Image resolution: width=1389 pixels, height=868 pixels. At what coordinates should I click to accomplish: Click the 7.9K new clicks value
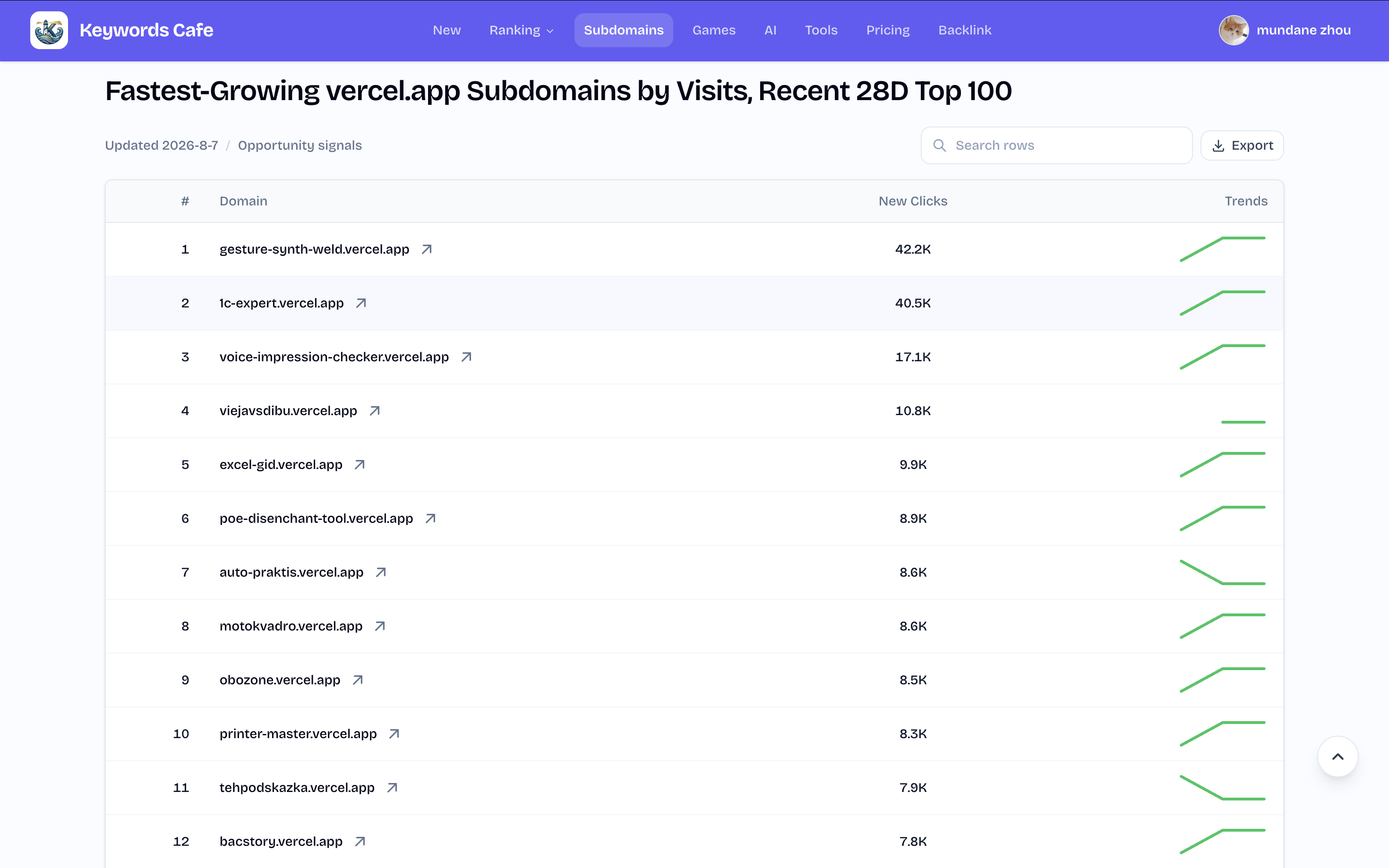[x=913, y=788]
